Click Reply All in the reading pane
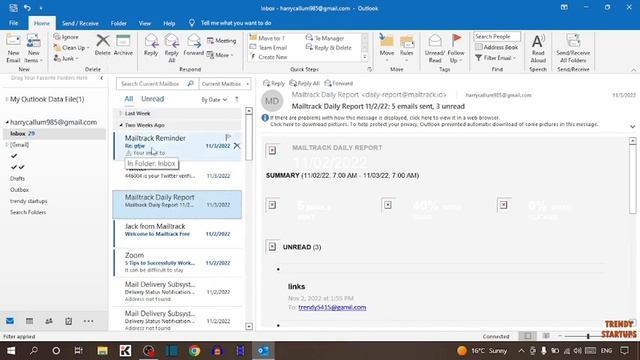Image resolution: width=640 pixels, height=360 pixels. (304, 83)
